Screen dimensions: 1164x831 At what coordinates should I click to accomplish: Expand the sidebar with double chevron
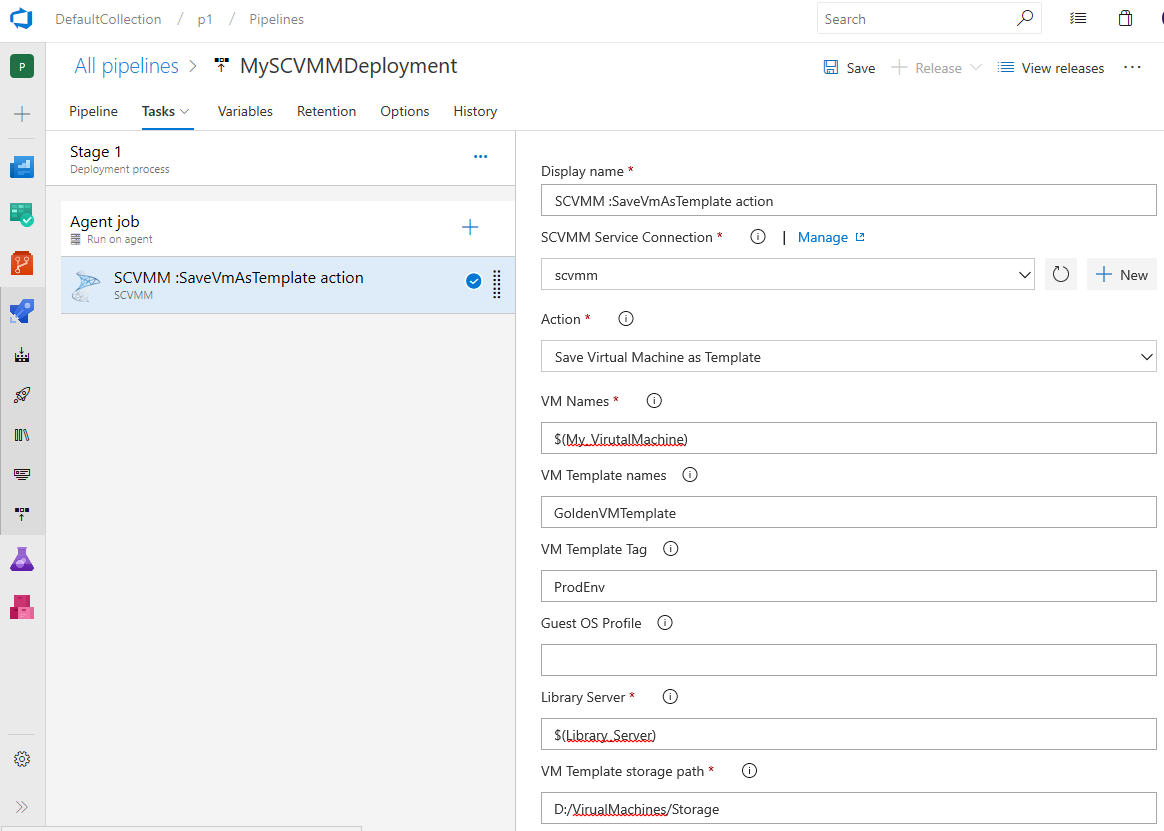(x=22, y=806)
